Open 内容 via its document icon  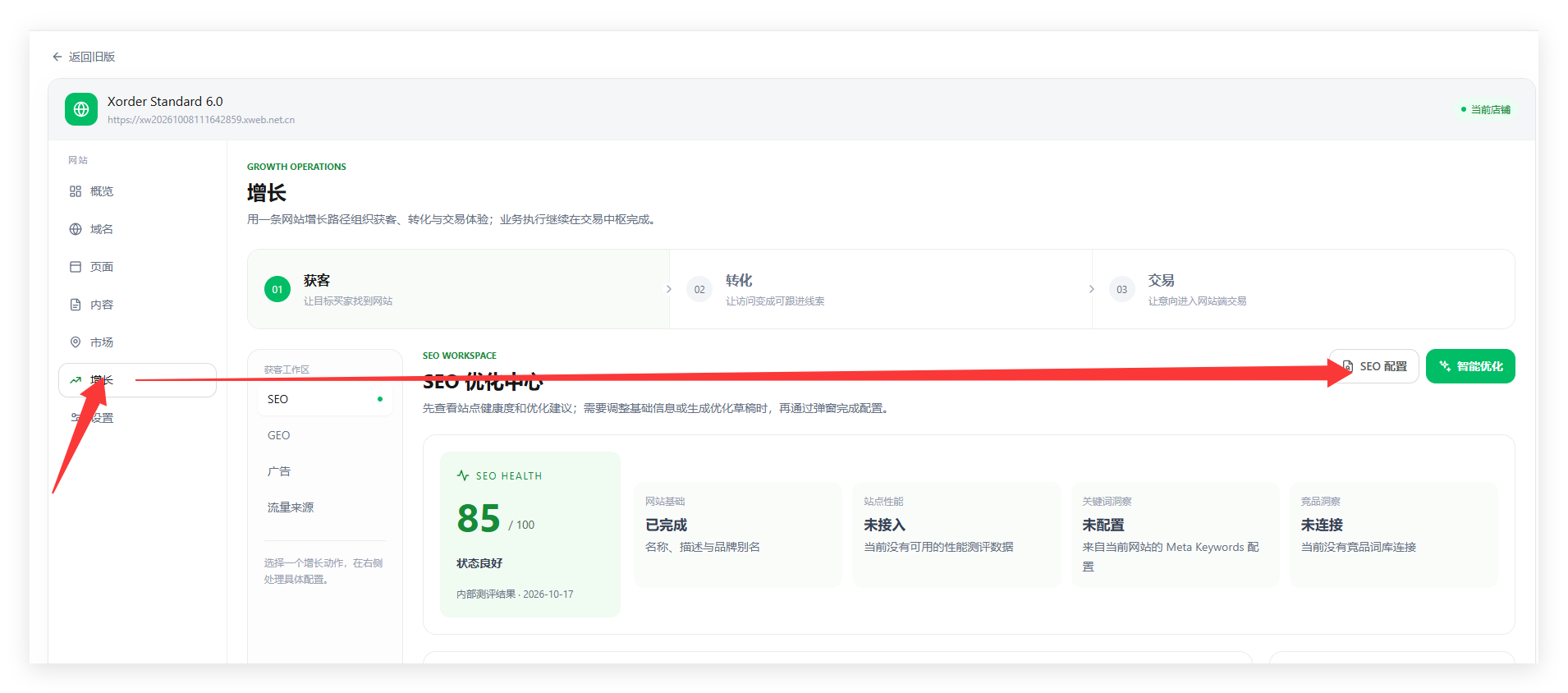tap(76, 305)
